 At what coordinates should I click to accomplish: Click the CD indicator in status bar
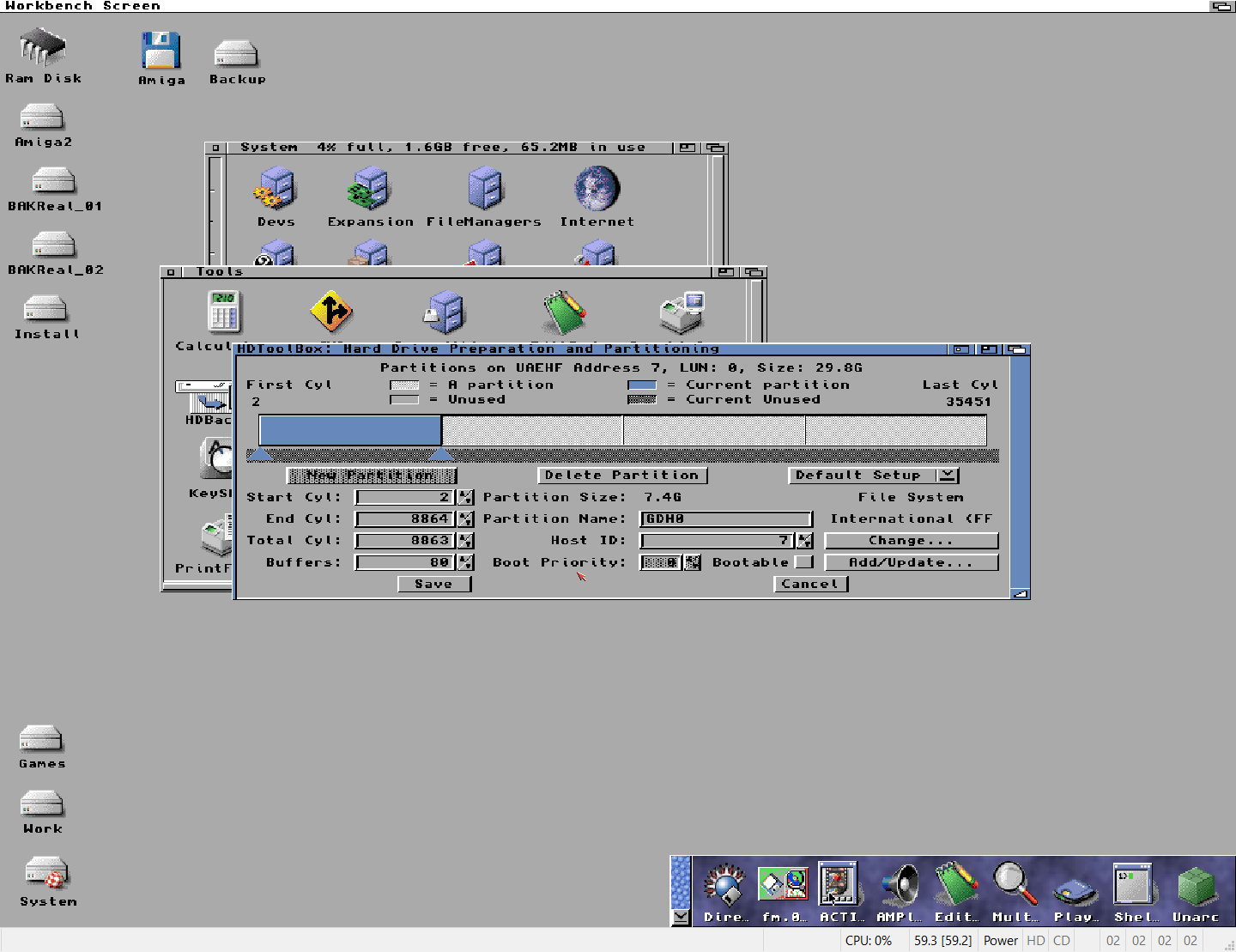pos(1062,940)
